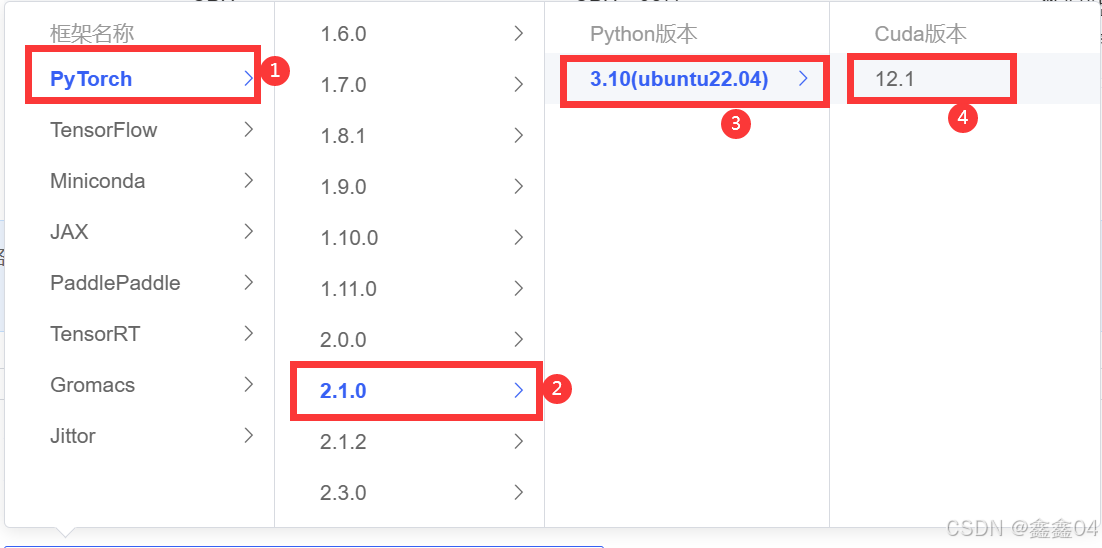Expand the chevron beside version 2.3.0
1102x548 pixels.
518,493
